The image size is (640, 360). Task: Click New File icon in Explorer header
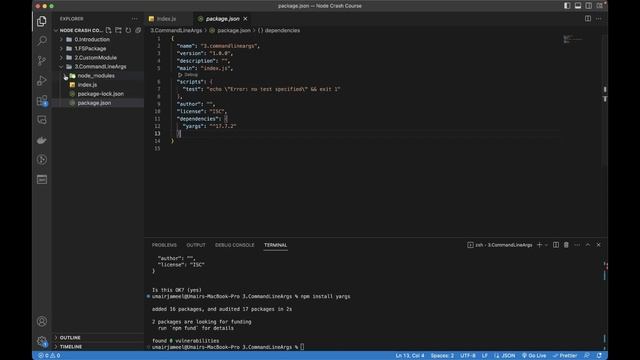[x=108, y=30]
